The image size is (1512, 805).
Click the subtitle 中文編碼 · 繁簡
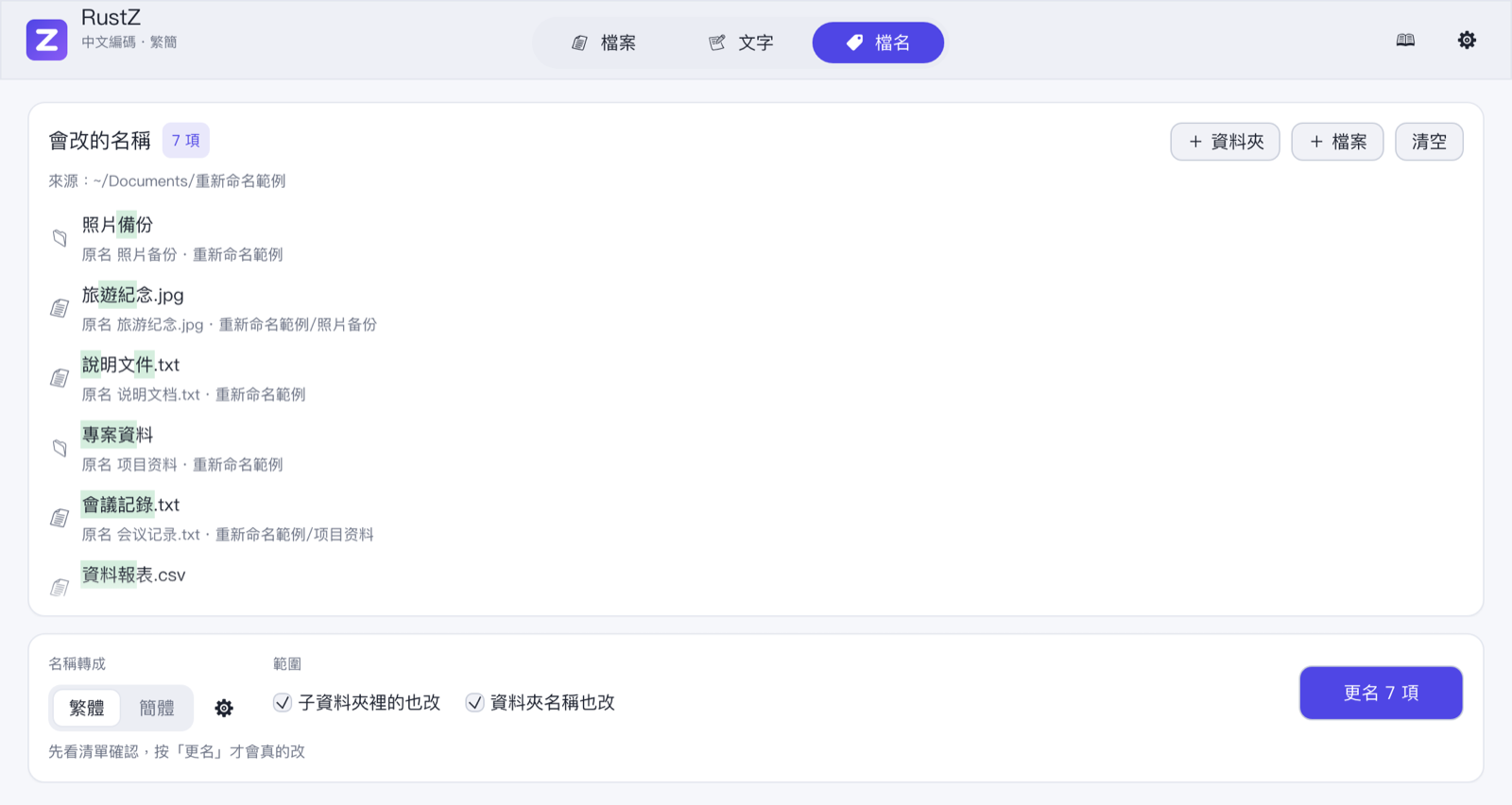coord(129,42)
